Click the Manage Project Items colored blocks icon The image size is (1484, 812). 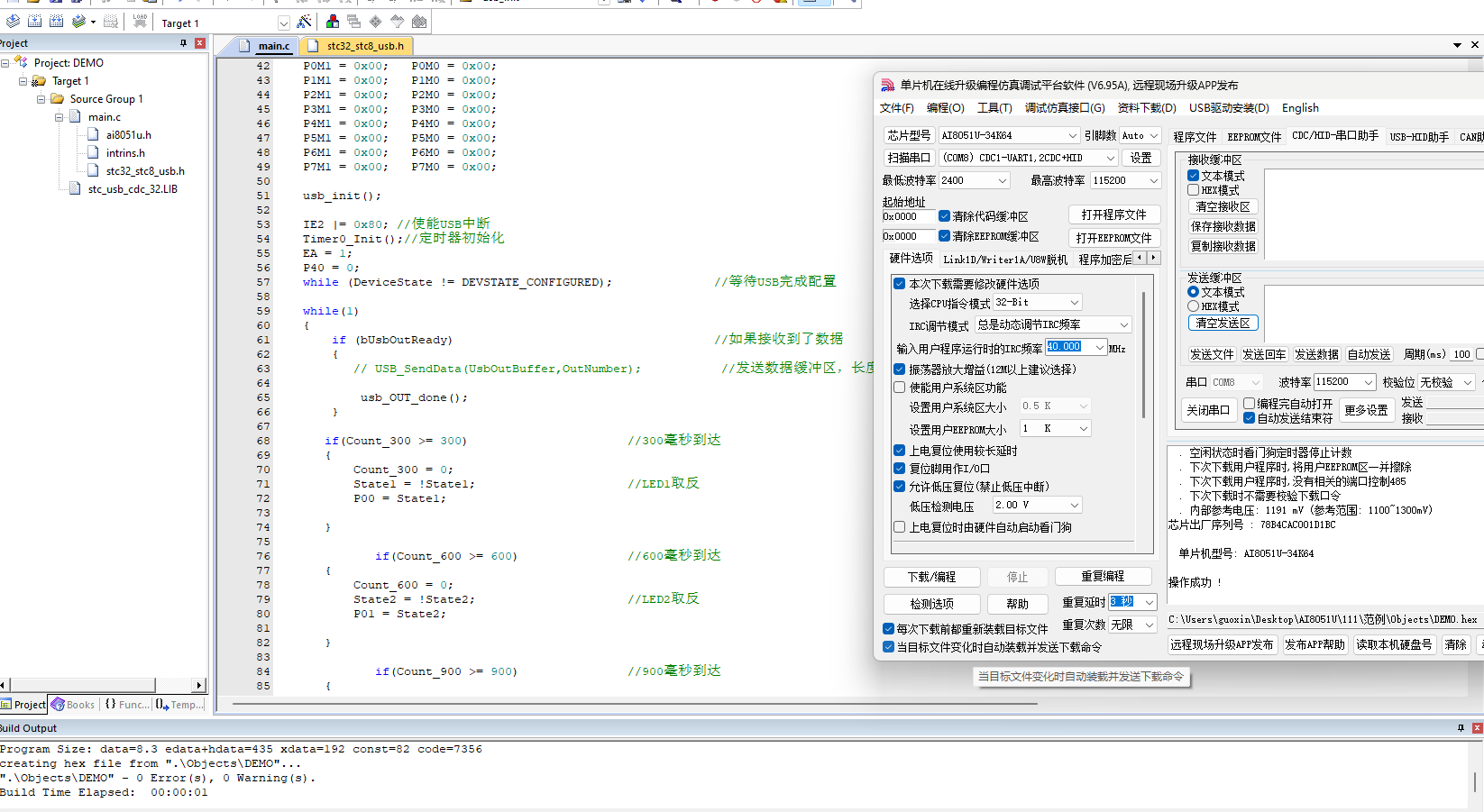[x=333, y=21]
